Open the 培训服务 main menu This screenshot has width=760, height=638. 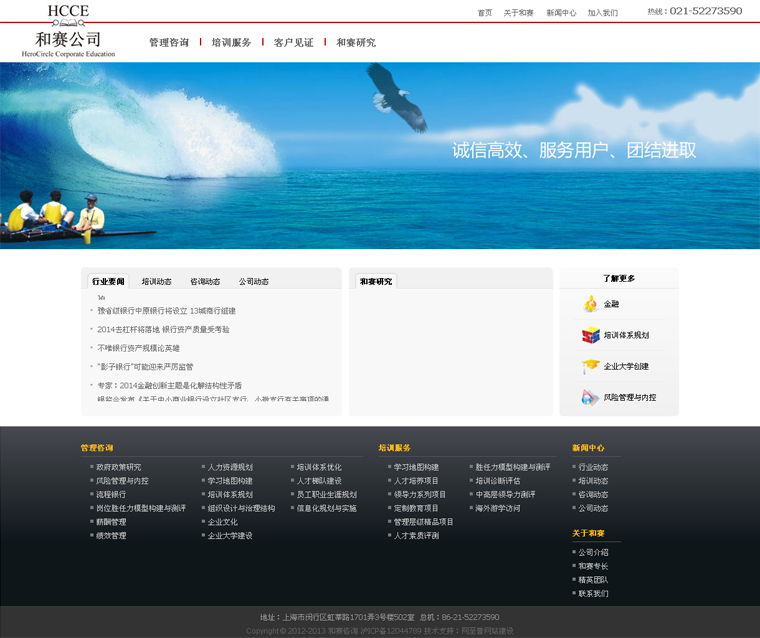click(231, 43)
